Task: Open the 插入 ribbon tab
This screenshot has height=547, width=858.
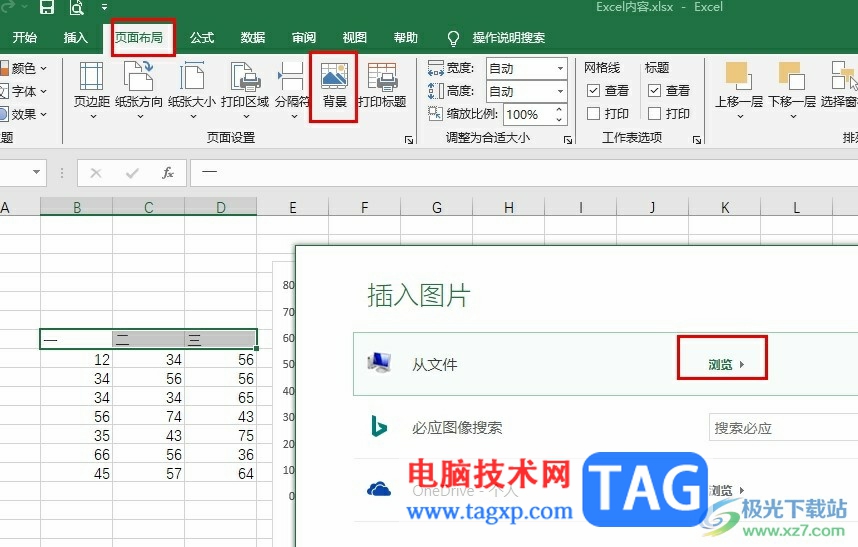Action: (76, 38)
